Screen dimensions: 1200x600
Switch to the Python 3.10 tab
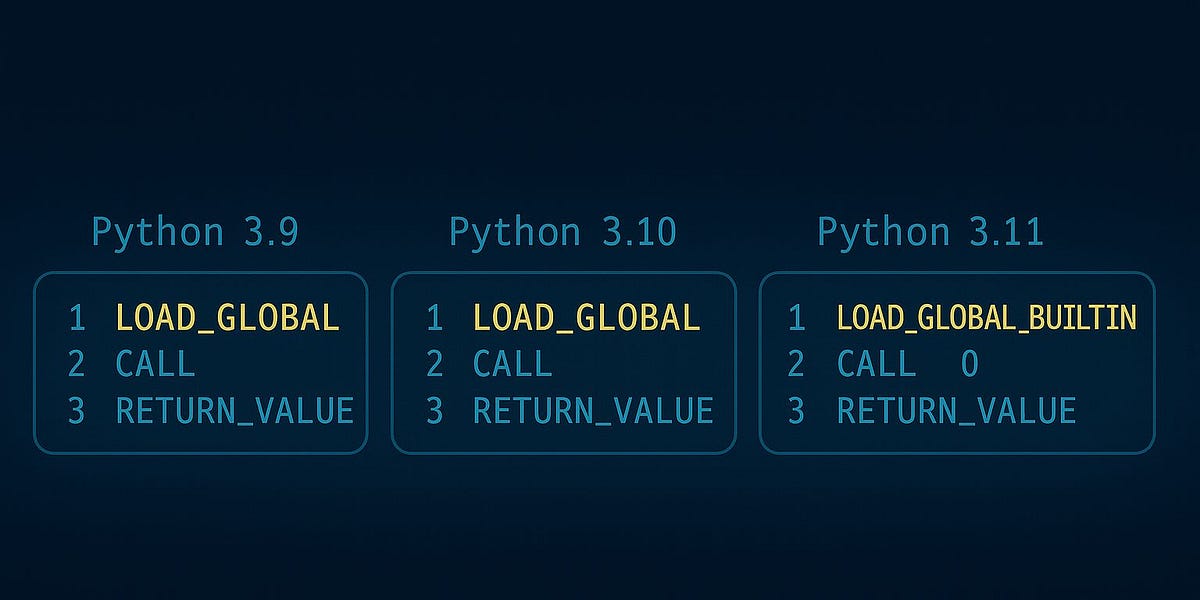563,231
